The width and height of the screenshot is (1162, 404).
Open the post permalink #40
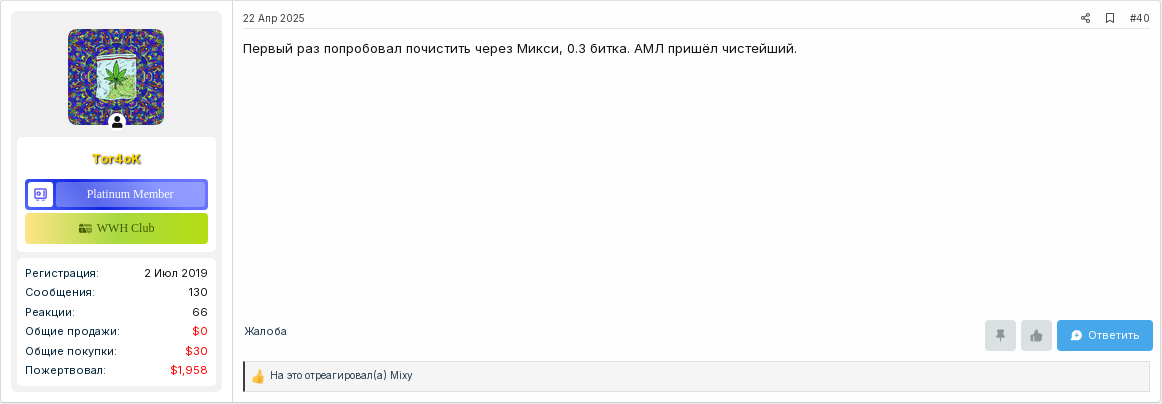click(1139, 19)
